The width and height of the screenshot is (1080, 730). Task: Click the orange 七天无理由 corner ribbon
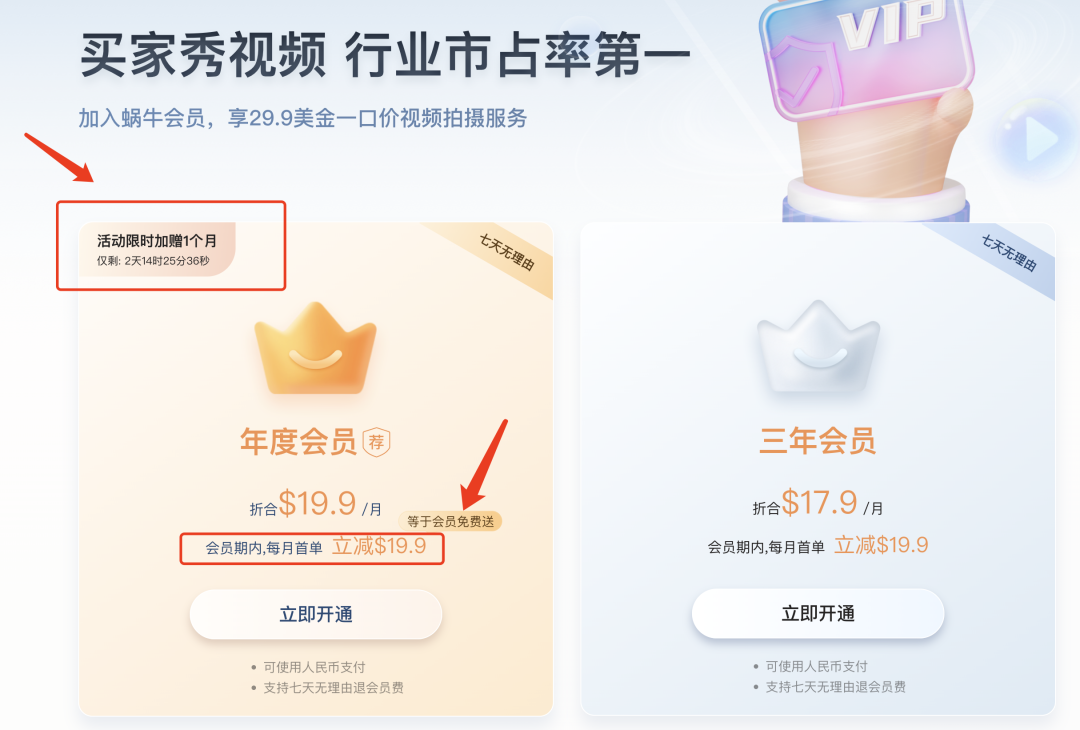[x=508, y=253]
